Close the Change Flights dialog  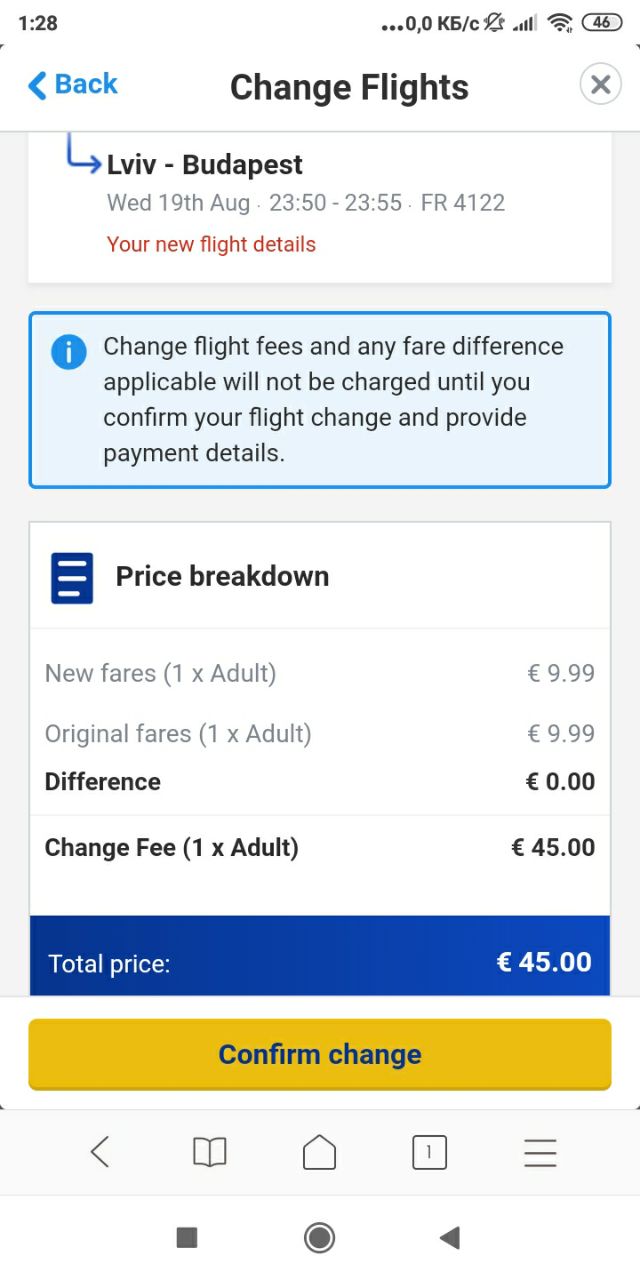(600, 85)
